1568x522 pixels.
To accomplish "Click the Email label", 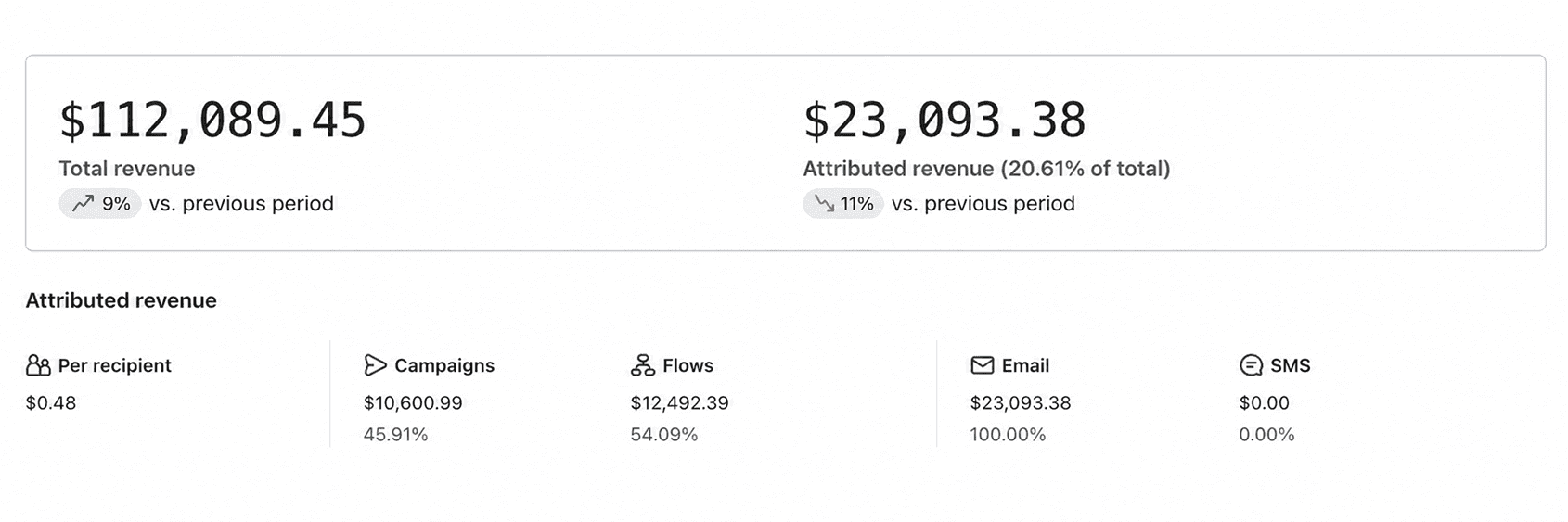I will tap(1025, 365).
